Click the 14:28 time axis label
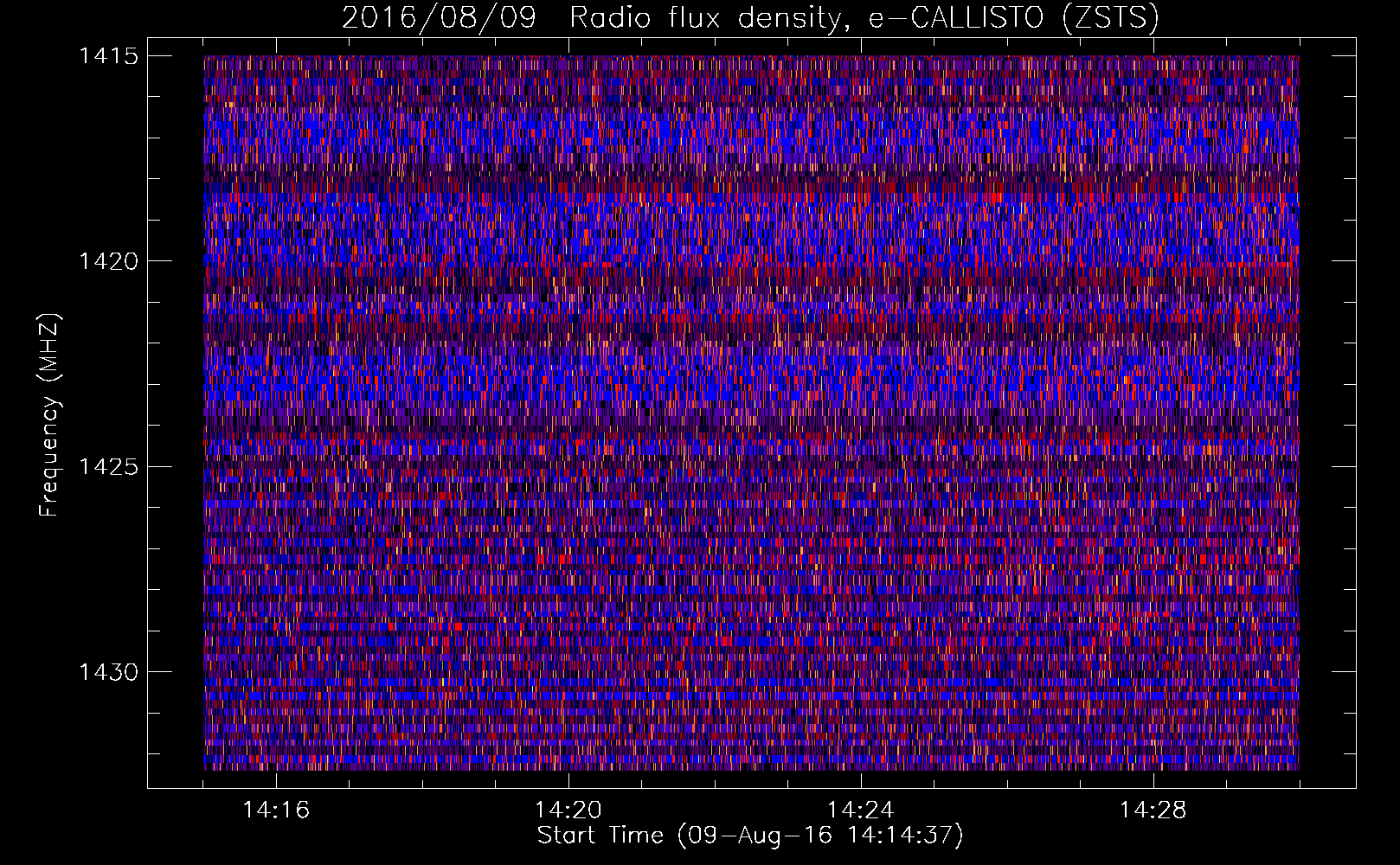This screenshot has height=865, width=1400. coord(1153,810)
